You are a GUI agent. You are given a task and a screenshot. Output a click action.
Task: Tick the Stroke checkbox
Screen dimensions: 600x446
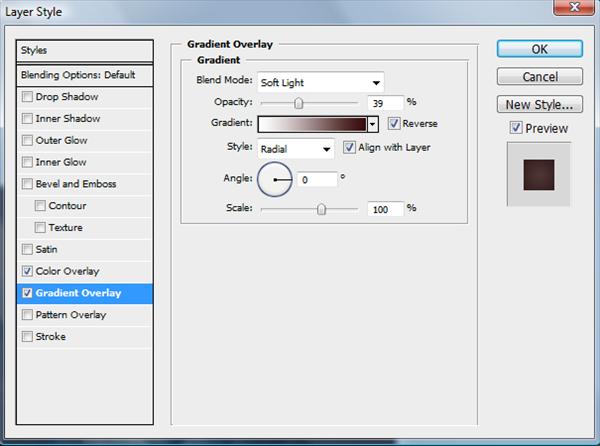tap(27, 337)
